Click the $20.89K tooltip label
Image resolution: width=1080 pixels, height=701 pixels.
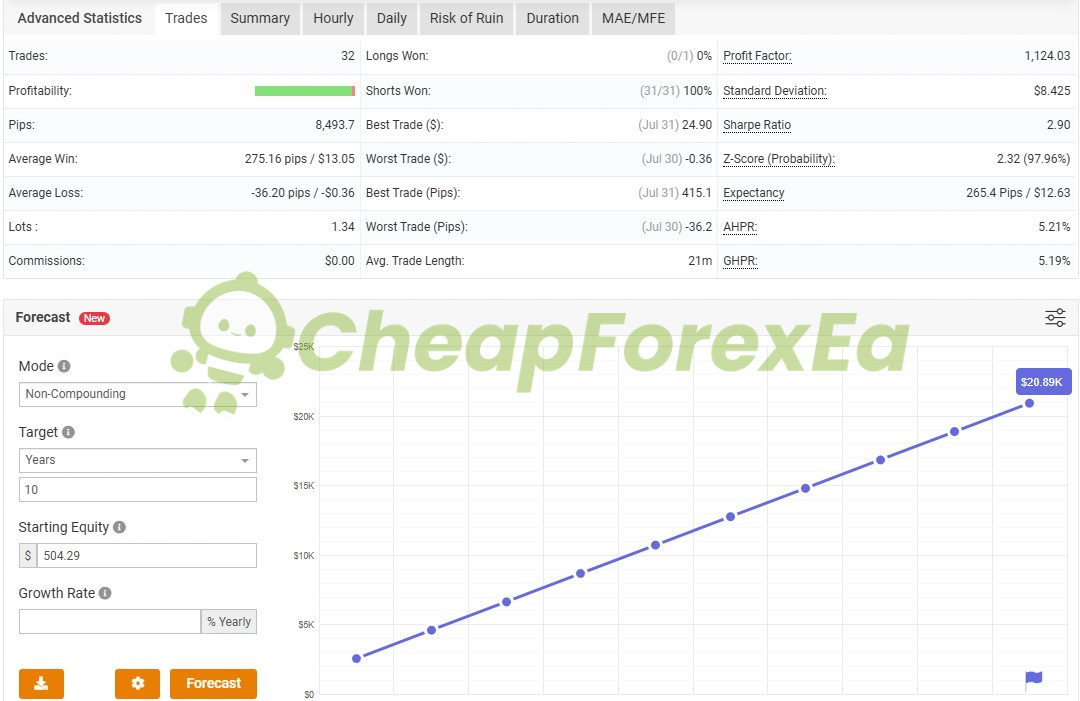pyautogui.click(x=1043, y=382)
